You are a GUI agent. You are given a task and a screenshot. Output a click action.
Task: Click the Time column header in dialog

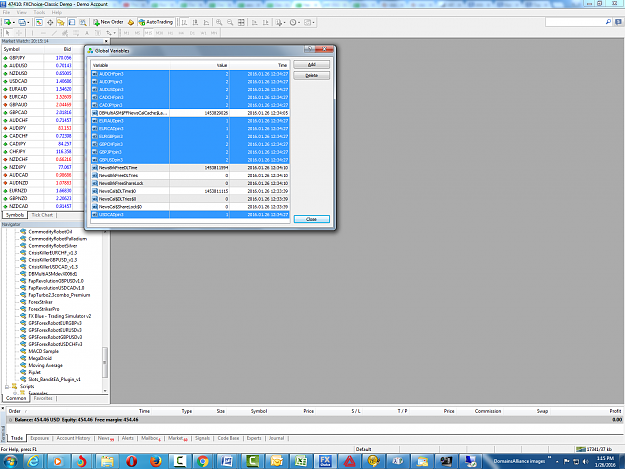point(259,65)
